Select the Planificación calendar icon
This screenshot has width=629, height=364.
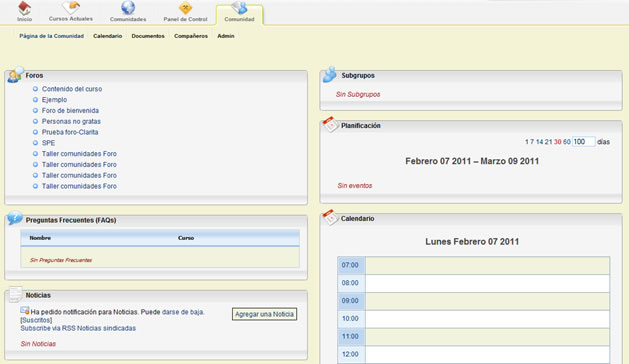pyautogui.click(x=331, y=124)
